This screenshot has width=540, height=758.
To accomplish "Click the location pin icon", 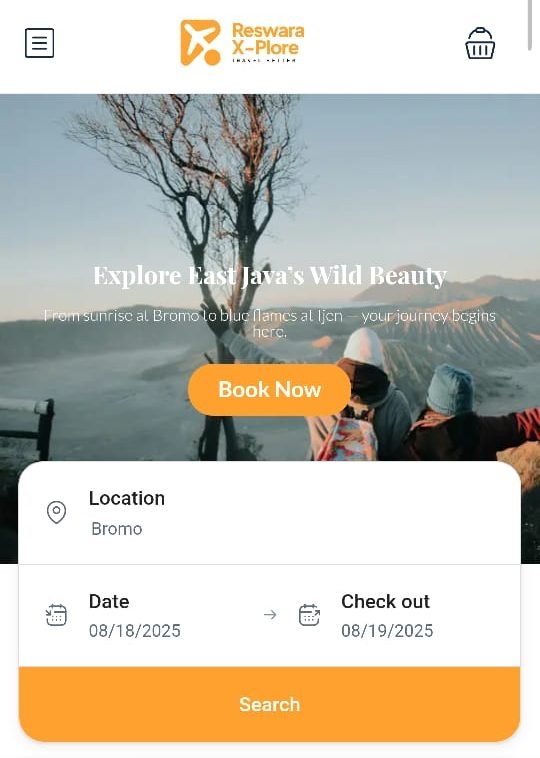I will coord(56,512).
